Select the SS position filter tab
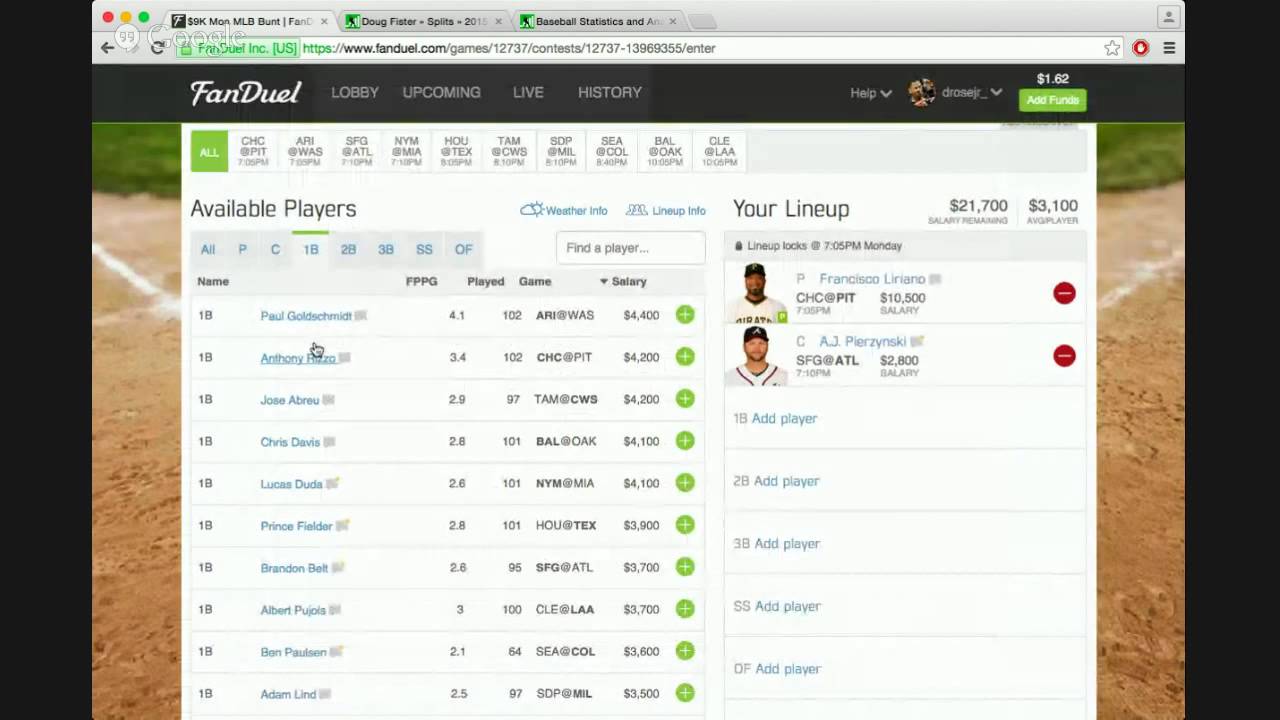 click(424, 249)
